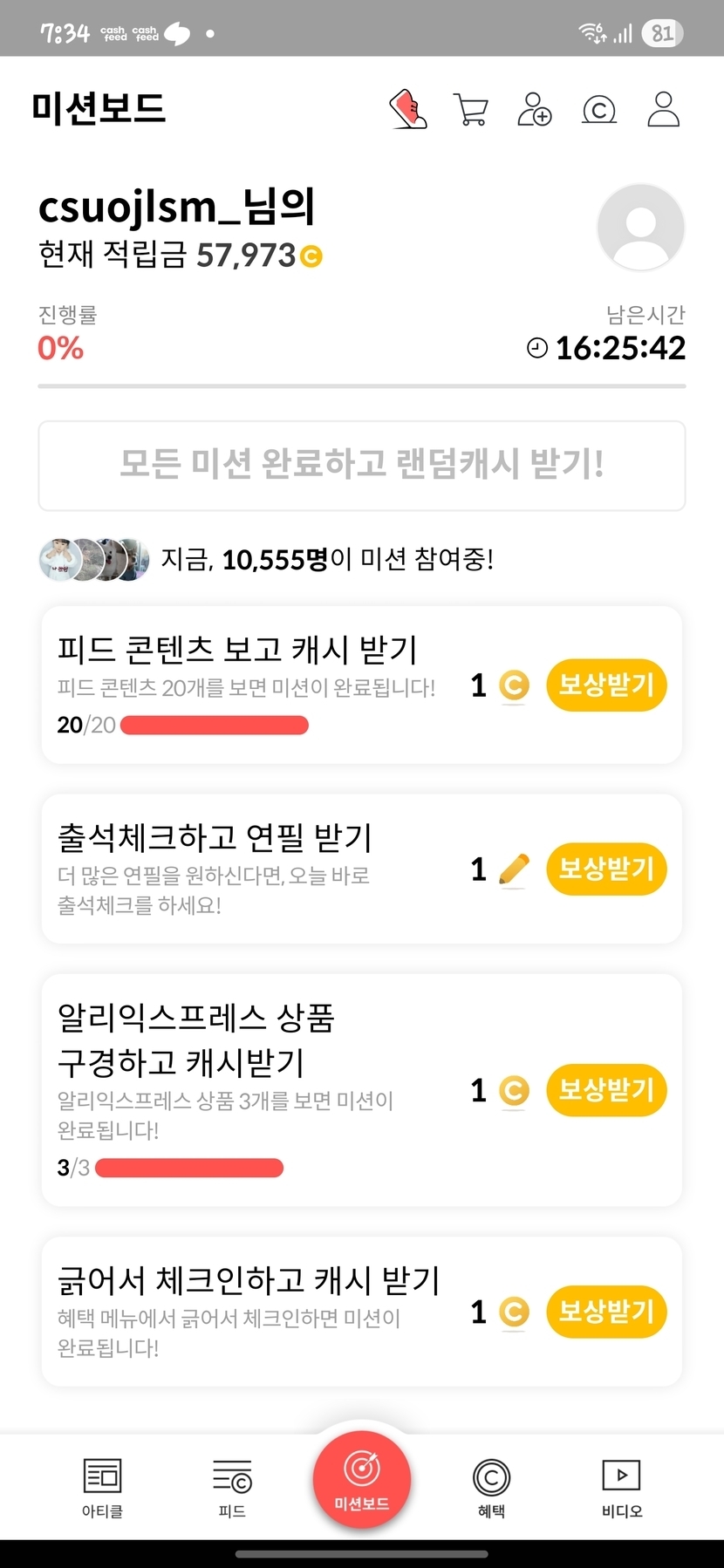Viewport: 724px width, 1568px height.
Task: Switch to the 피드 tab
Action: tap(232, 1487)
